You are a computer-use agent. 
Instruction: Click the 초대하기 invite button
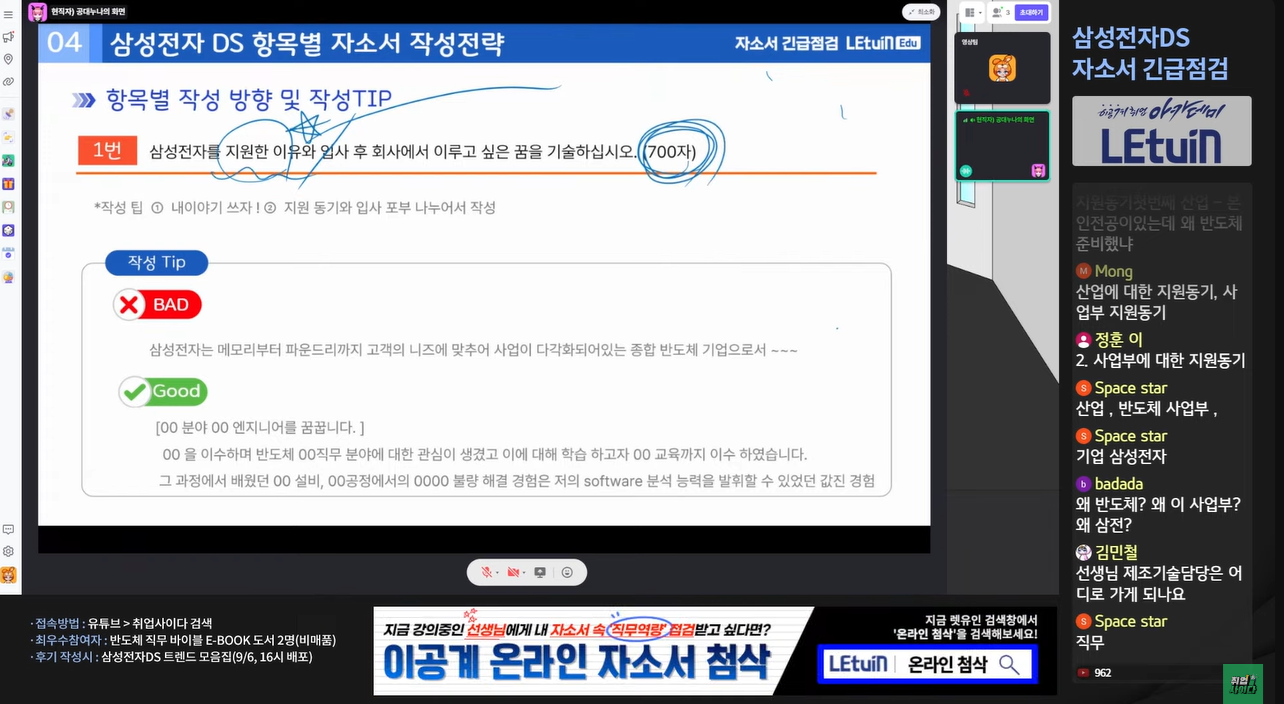[x=1029, y=13]
